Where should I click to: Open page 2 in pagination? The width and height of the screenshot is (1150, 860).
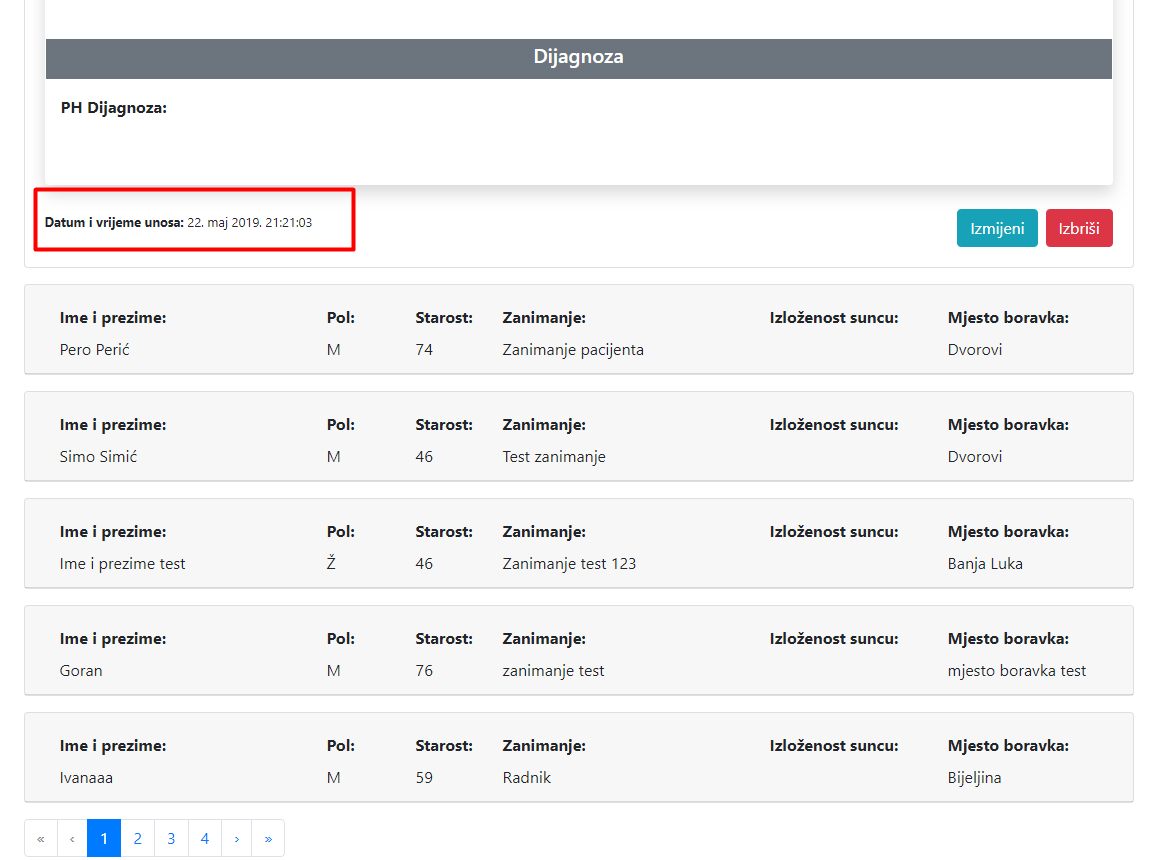pos(138,839)
